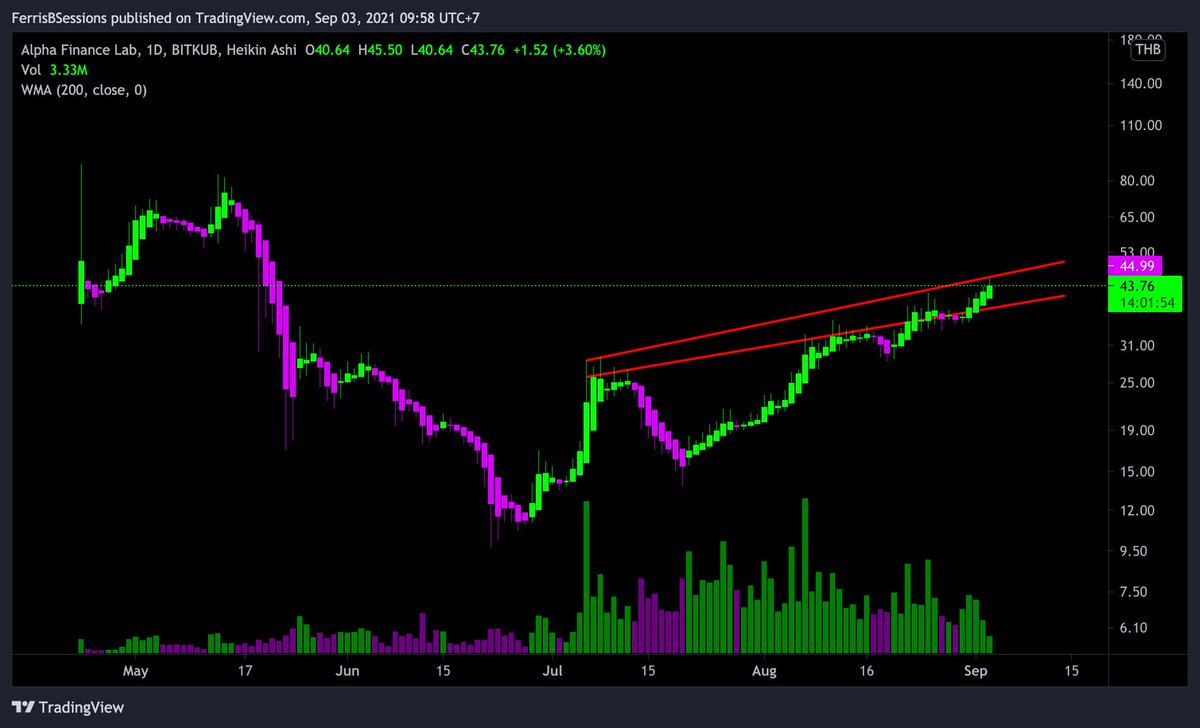The height and width of the screenshot is (728, 1200).
Task: Click the THB currency badge on price scale
Action: point(1146,48)
